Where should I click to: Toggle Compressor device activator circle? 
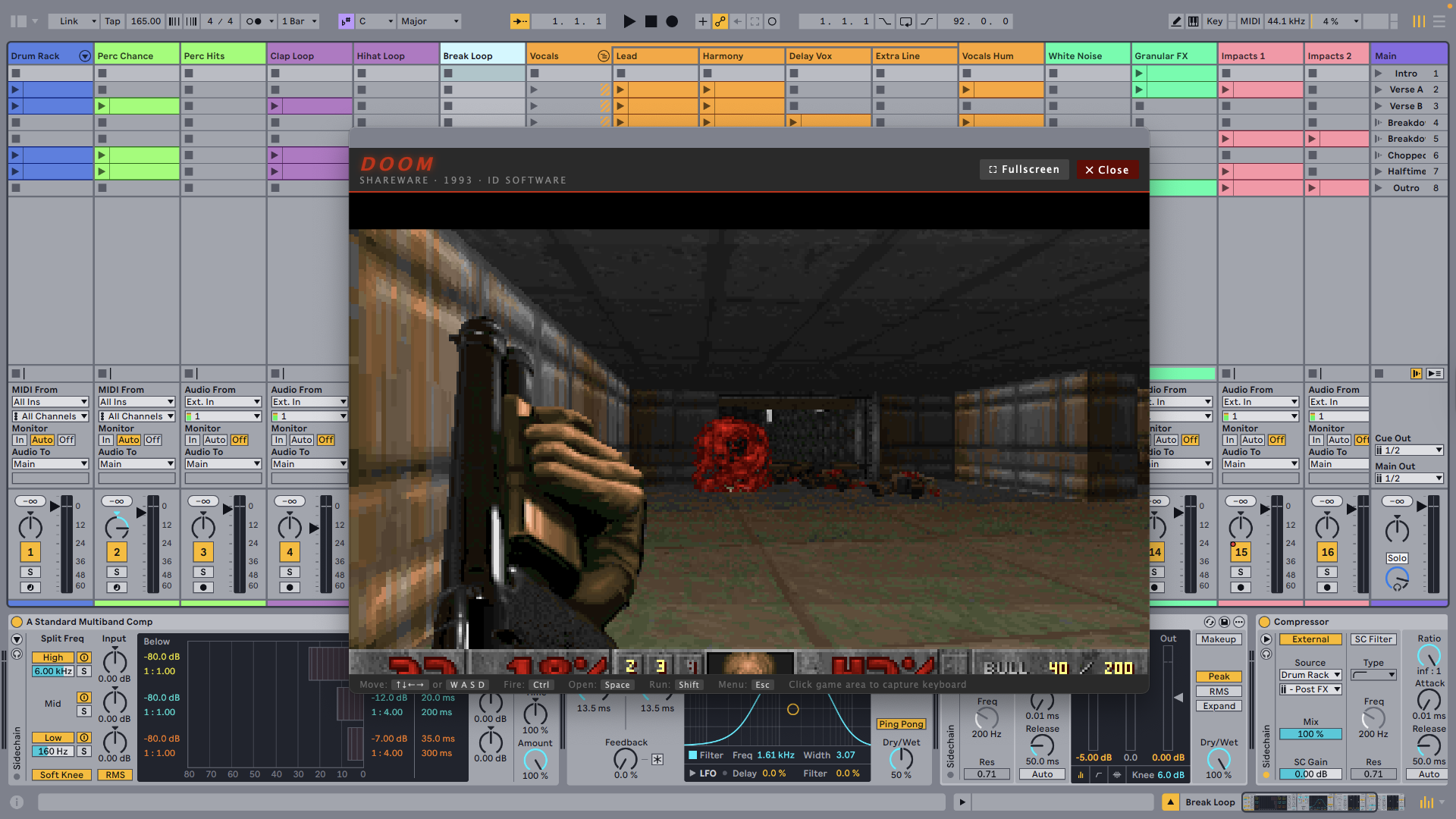pos(1264,622)
